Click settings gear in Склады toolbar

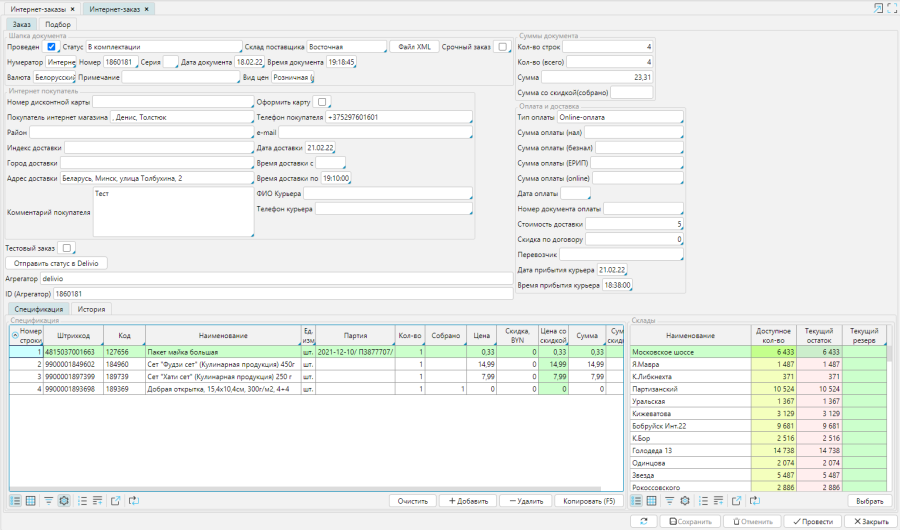point(685,500)
